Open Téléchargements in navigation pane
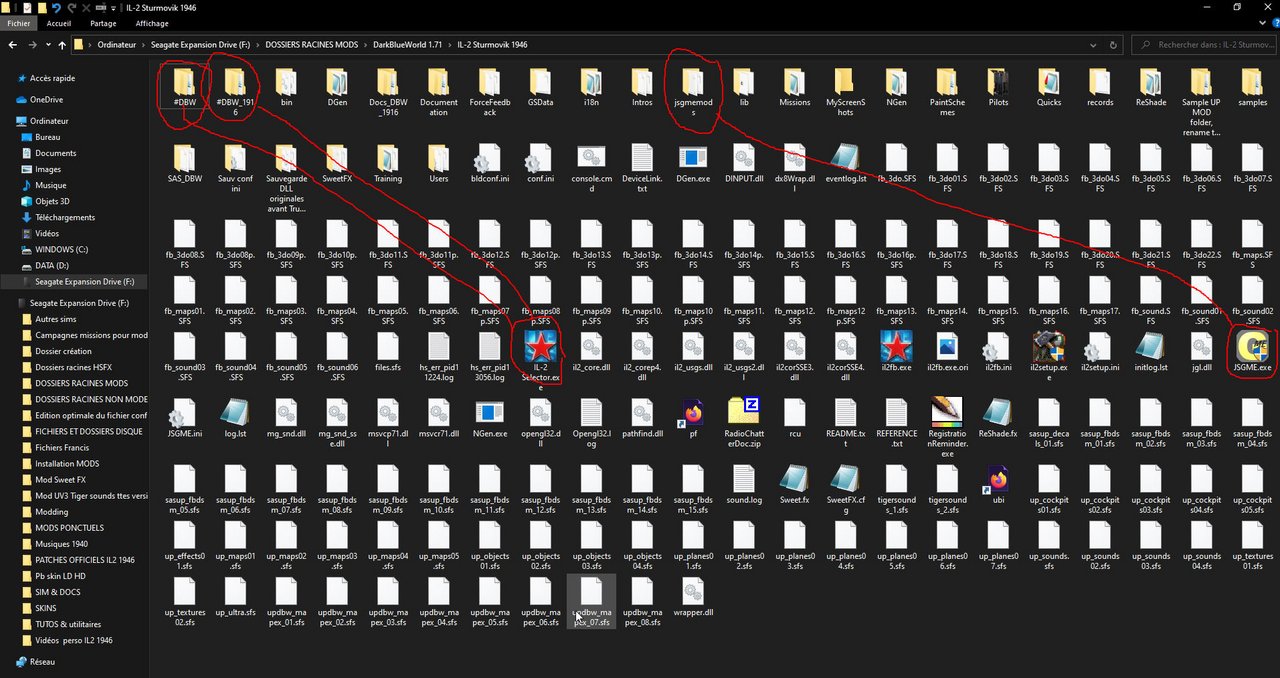This screenshot has width=1280, height=678. point(65,217)
